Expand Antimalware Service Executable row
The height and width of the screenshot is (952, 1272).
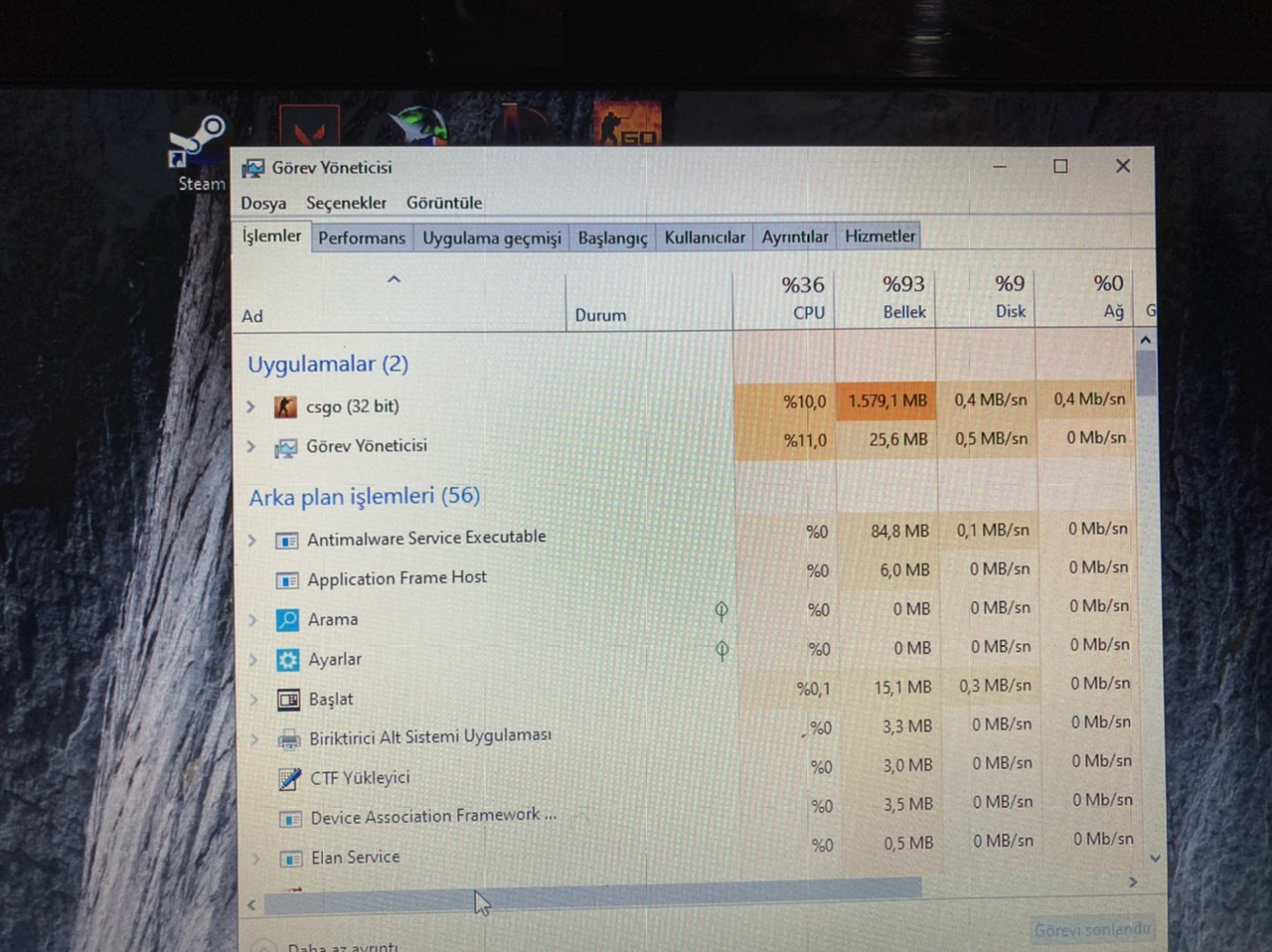click(x=252, y=541)
